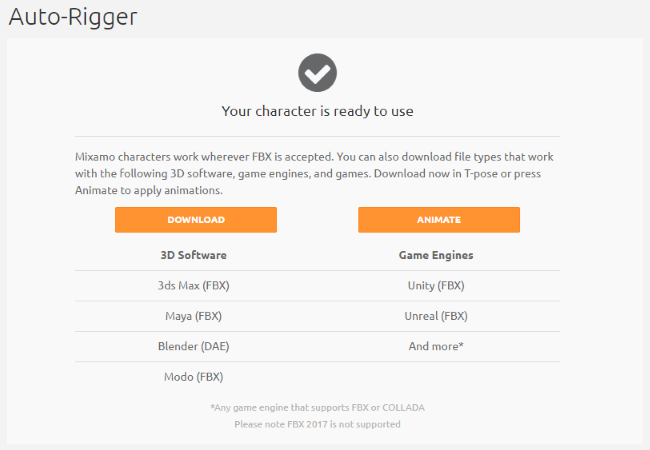Click the 3D Software column header
Viewport: 650px width, 450px height.
(x=194, y=255)
